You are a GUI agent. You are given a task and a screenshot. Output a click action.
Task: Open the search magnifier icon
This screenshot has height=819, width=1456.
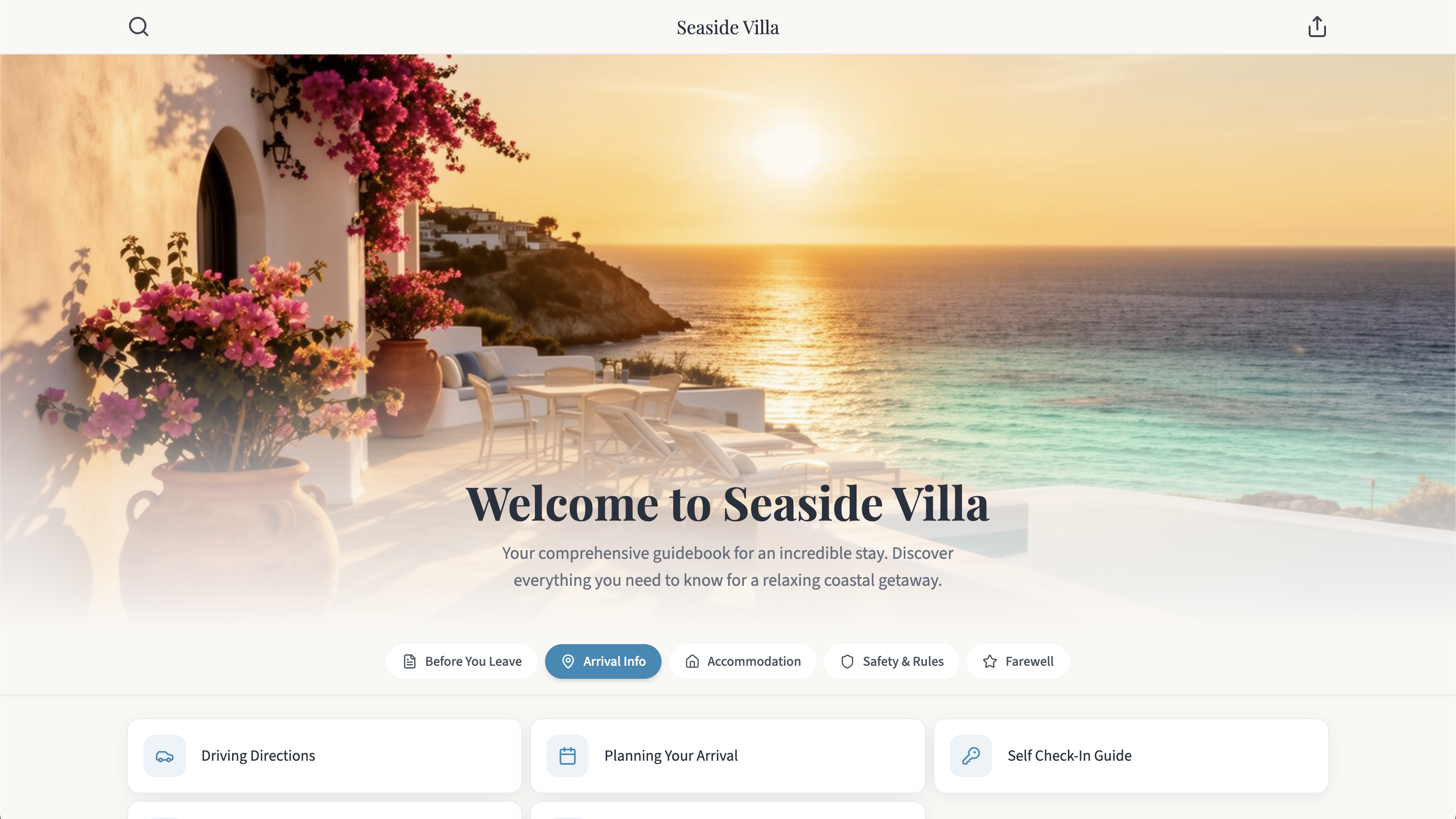pyautogui.click(x=139, y=26)
